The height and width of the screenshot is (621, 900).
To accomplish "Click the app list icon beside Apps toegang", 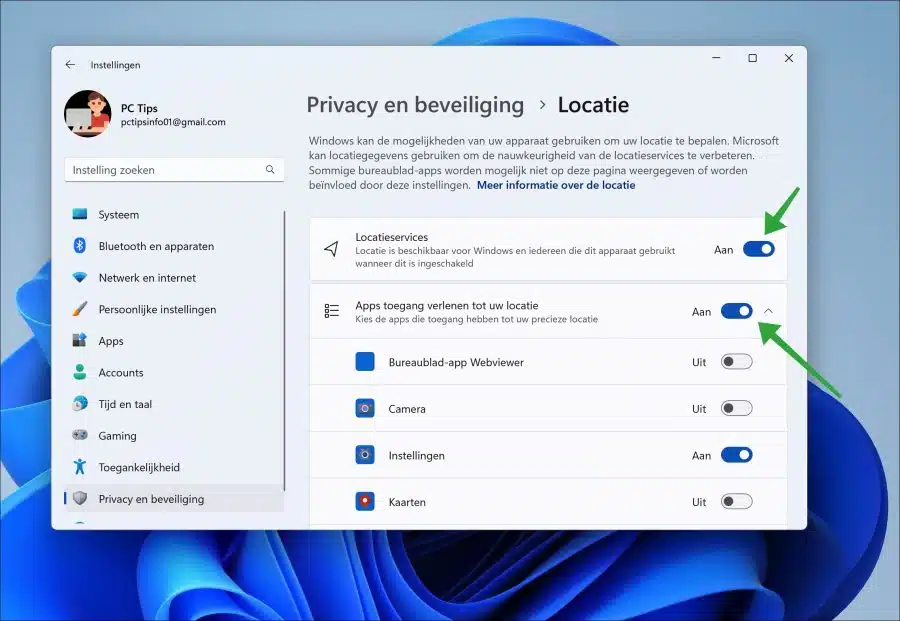I will pyautogui.click(x=331, y=310).
